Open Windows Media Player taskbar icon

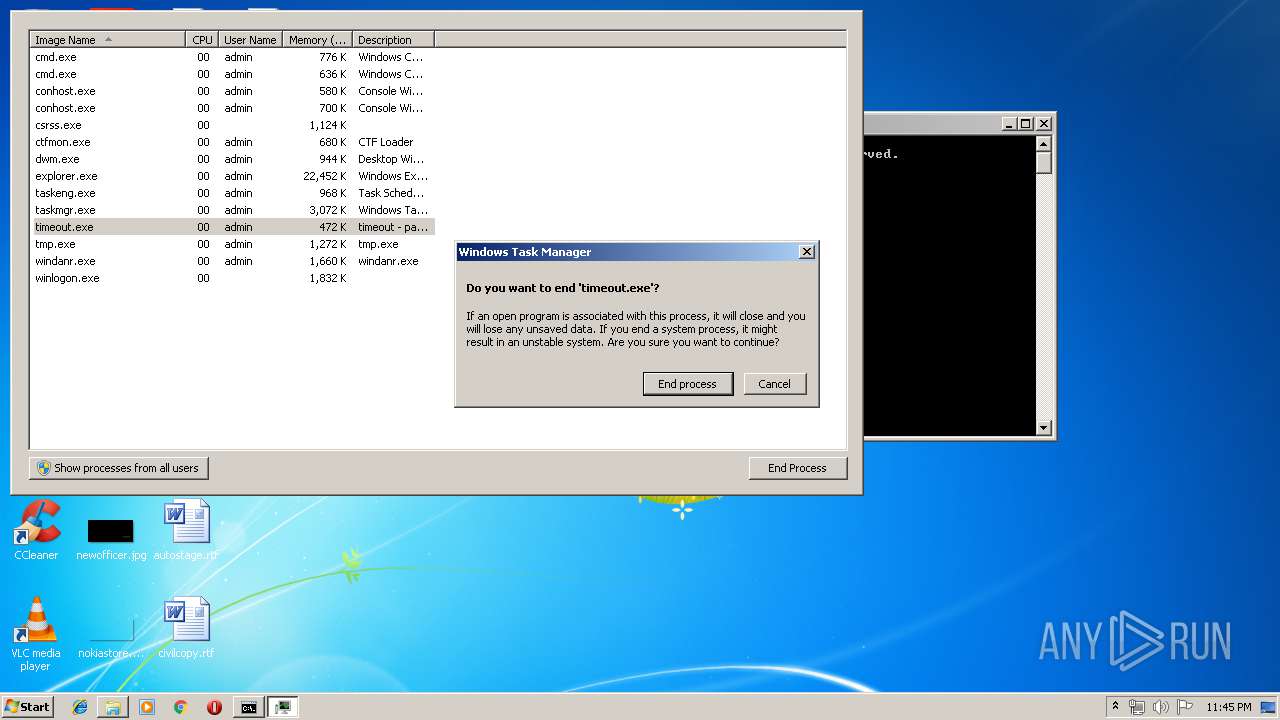coord(147,707)
